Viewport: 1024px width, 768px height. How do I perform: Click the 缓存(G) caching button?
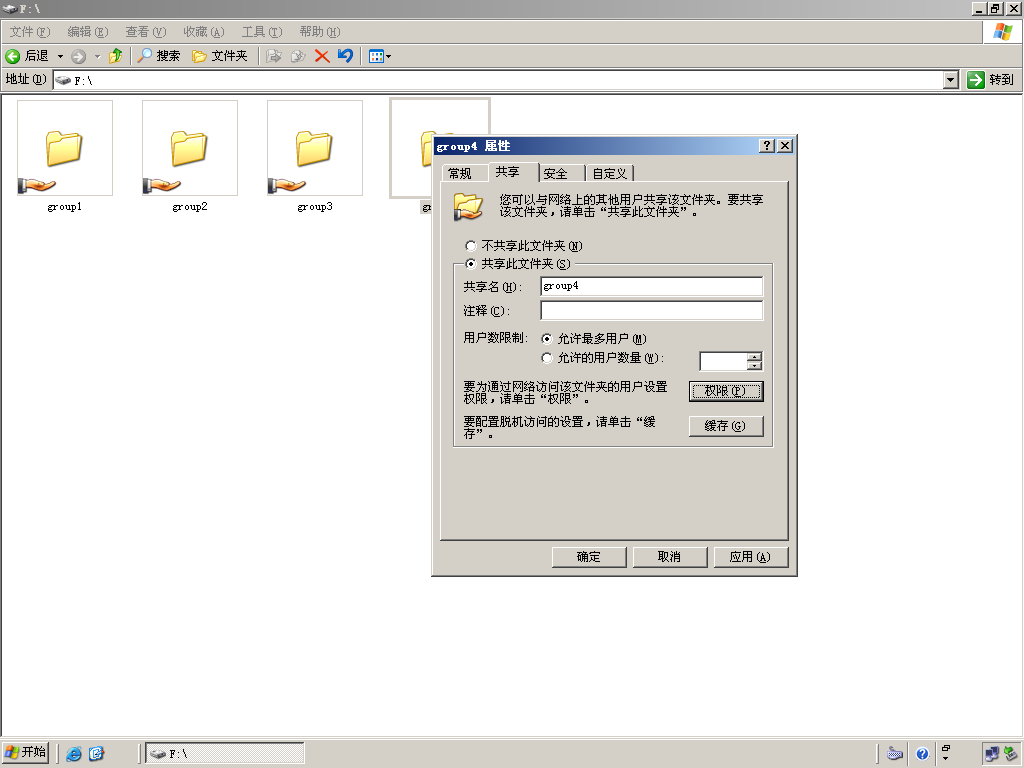click(726, 426)
